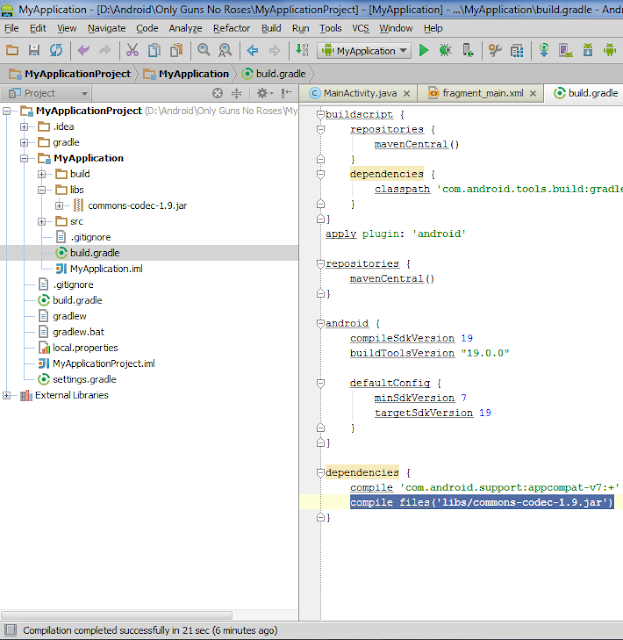The height and width of the screenshot is (640, 623).
Task: Switch to the MainActivity.java tab
Action: 358,93
